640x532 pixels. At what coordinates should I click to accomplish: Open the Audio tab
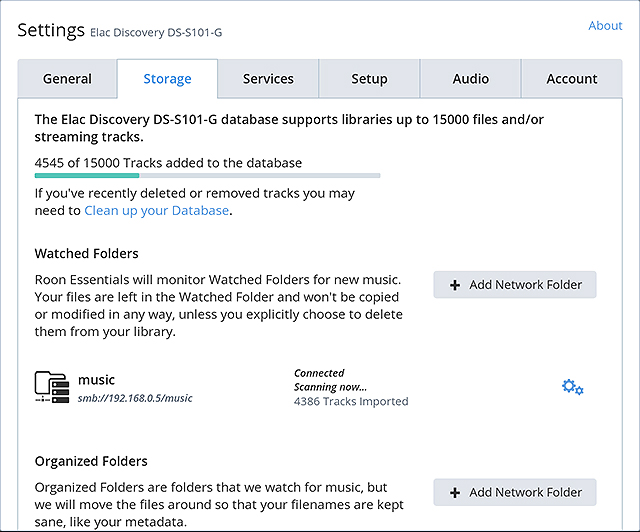point(471,79)
